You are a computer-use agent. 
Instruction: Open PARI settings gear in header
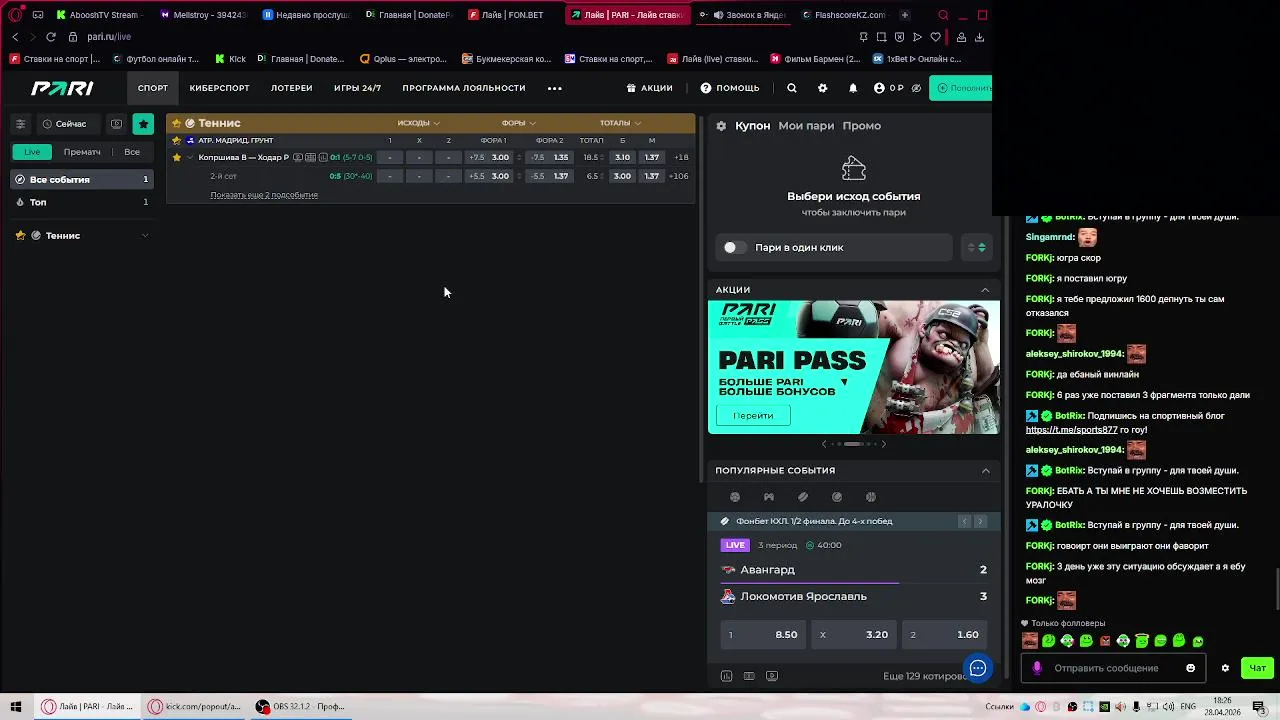[x=822, y=88]
